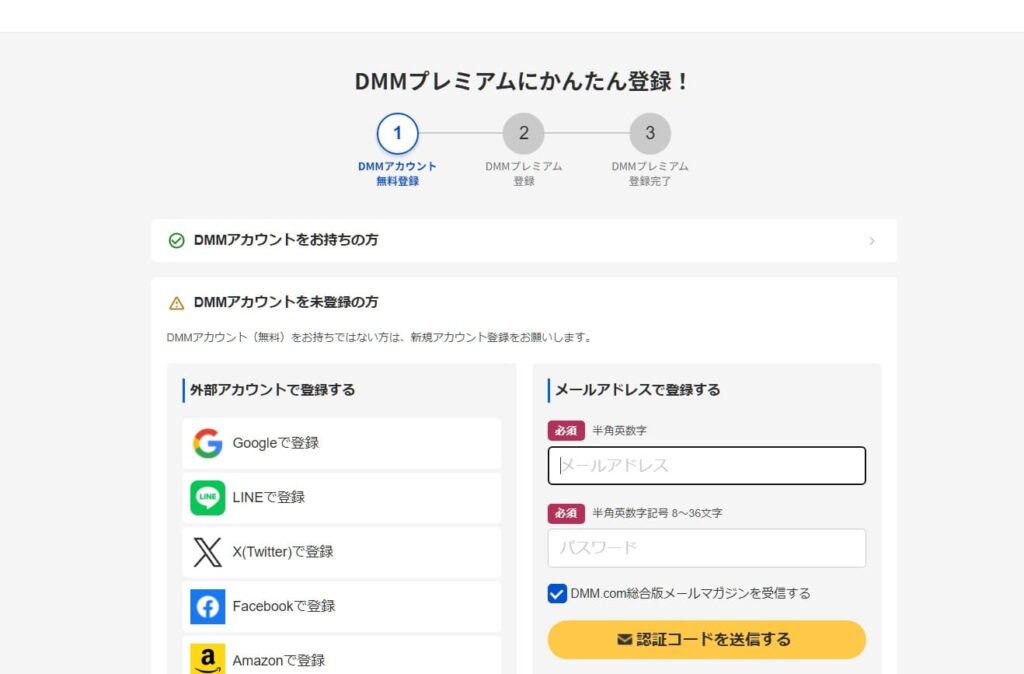Screen dimensions: 1024x674
Task: Click the メールアドレスで登録する section title
Action: point(637,390)
